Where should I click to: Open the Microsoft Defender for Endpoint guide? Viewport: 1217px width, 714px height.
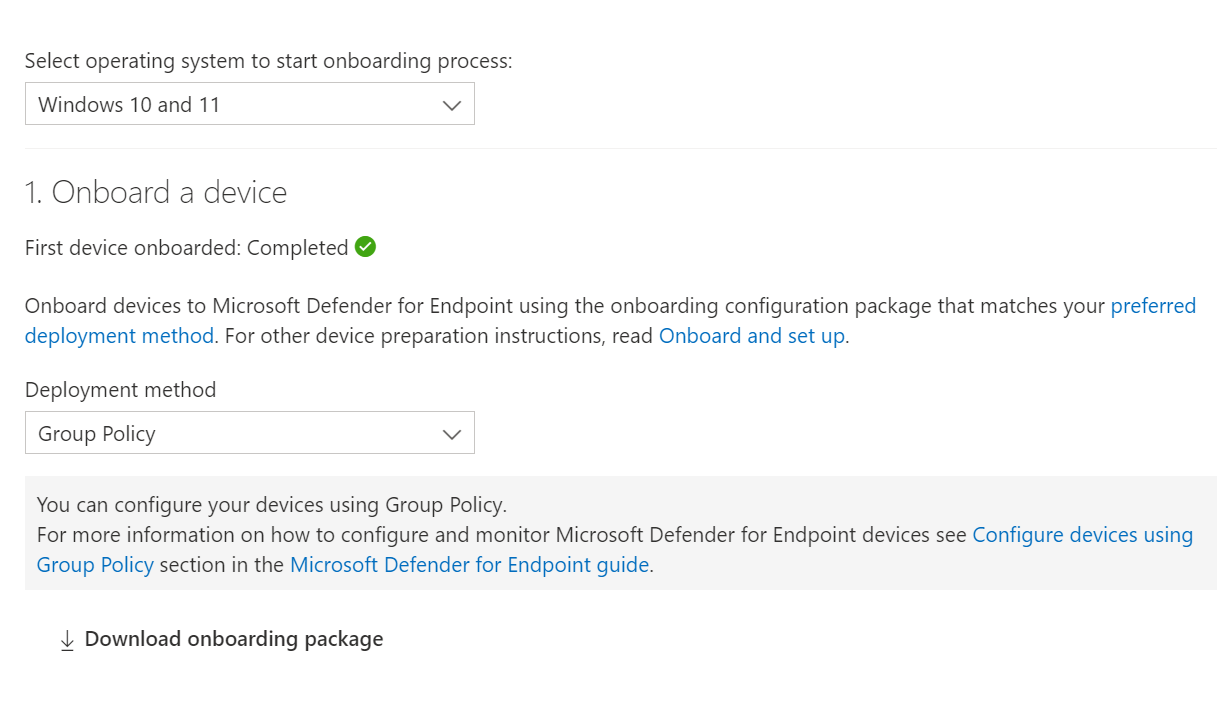pos(468,564)
